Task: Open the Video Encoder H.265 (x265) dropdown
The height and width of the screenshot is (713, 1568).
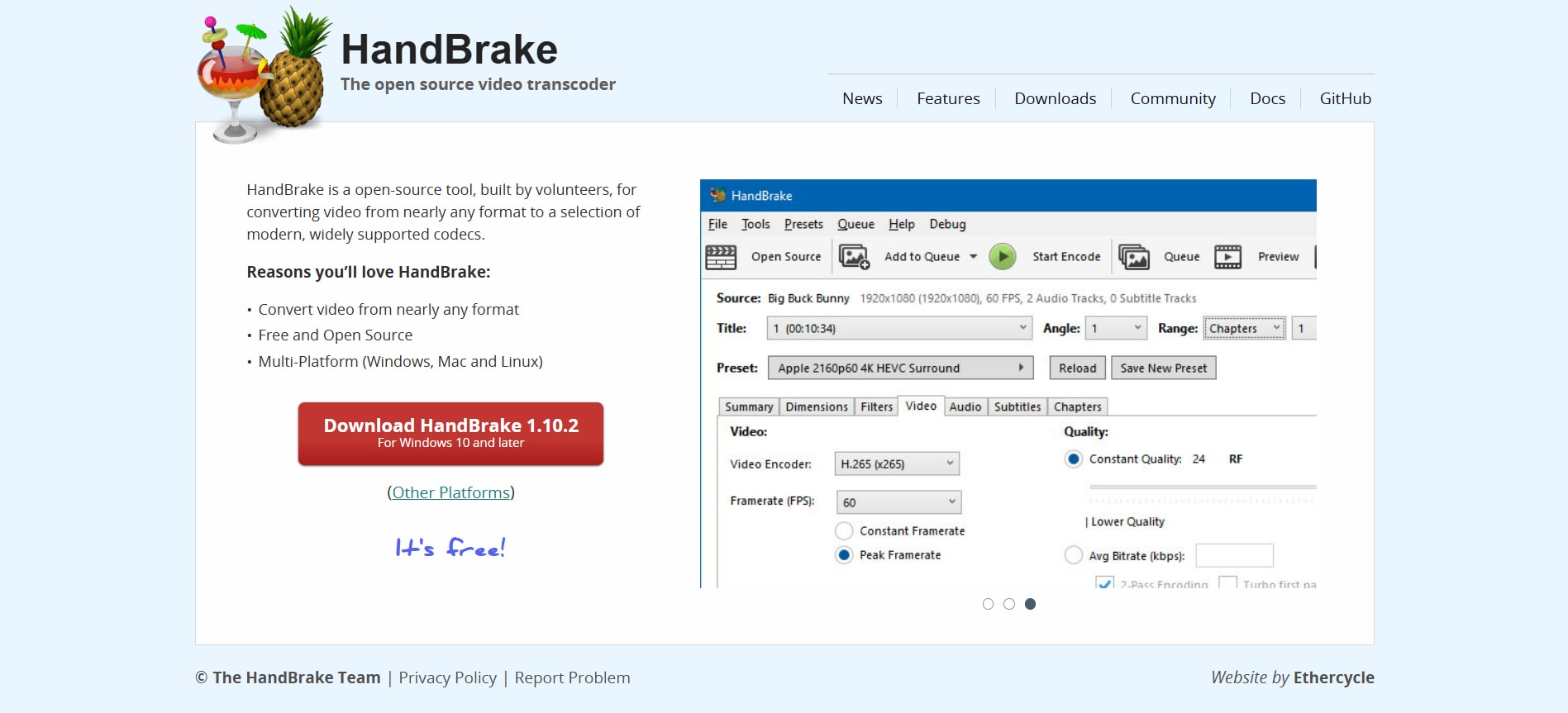Action: click(897, 463)
